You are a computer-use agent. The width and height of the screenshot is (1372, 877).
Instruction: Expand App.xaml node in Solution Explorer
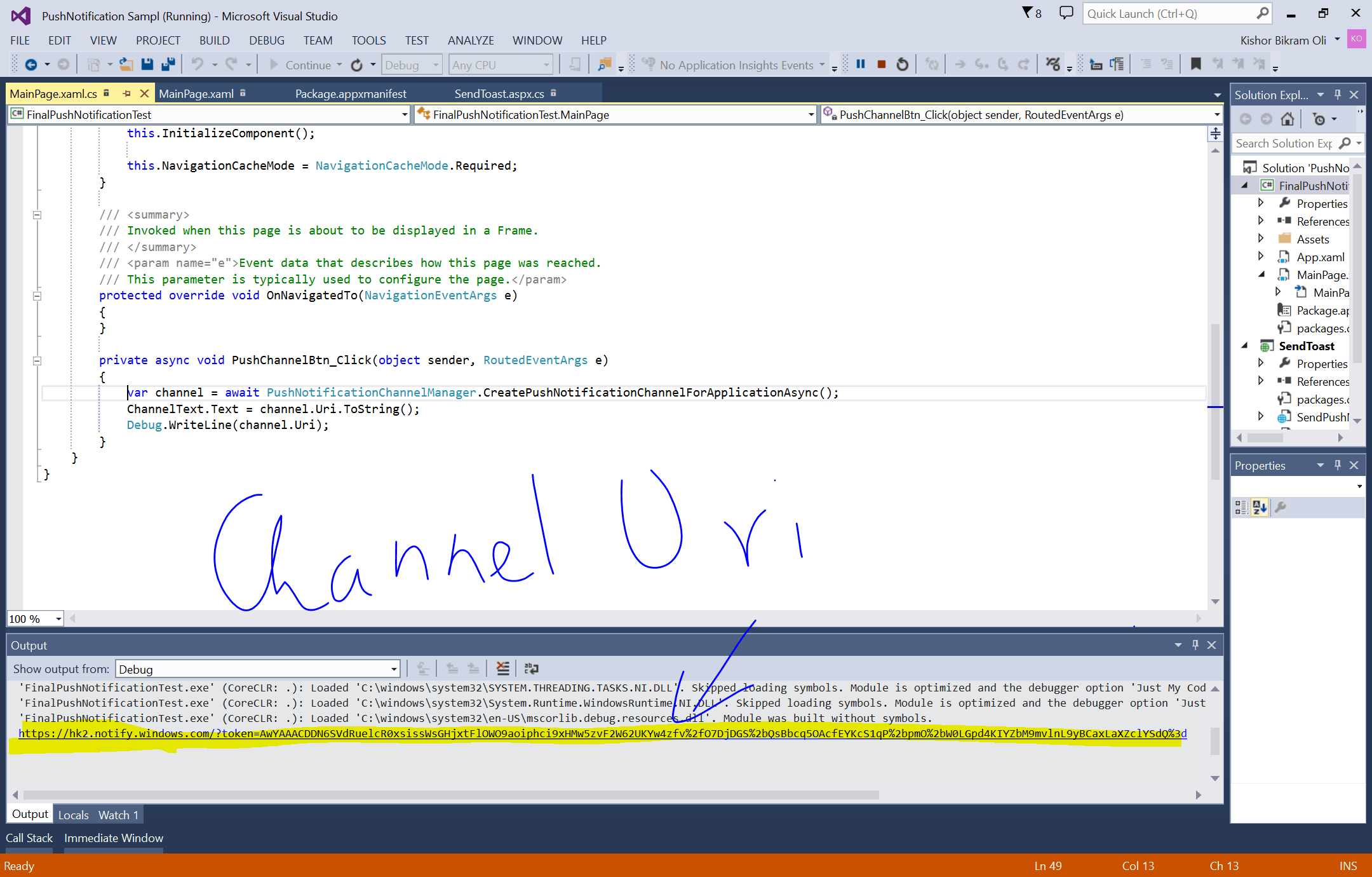(1261, 257)
